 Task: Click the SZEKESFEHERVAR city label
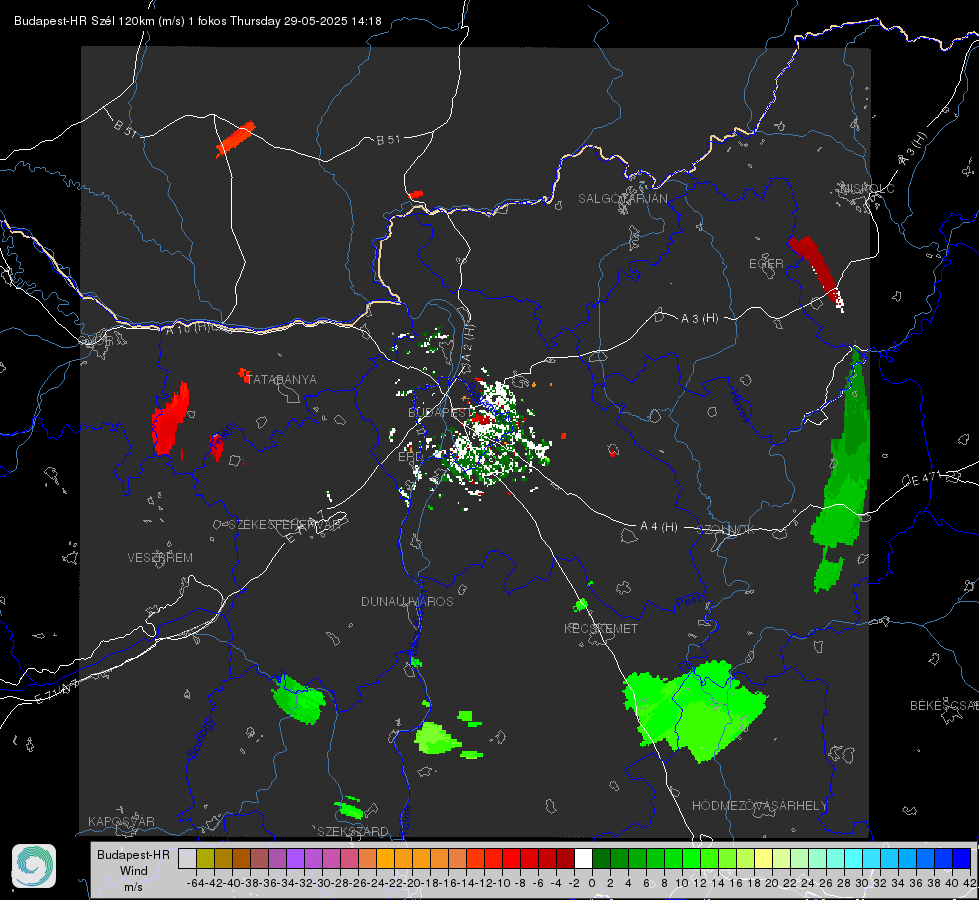click(283, 525)
